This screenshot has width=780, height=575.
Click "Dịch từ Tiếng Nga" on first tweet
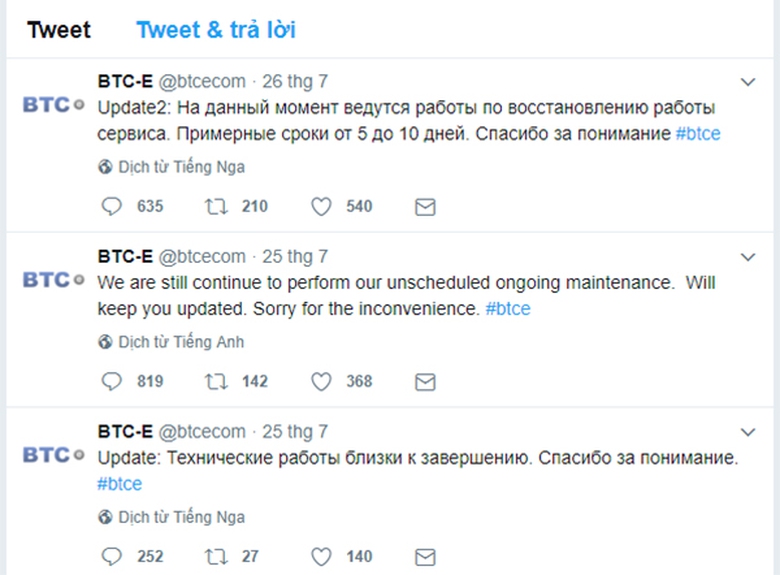pyautogui.click(x=180, y=167)
